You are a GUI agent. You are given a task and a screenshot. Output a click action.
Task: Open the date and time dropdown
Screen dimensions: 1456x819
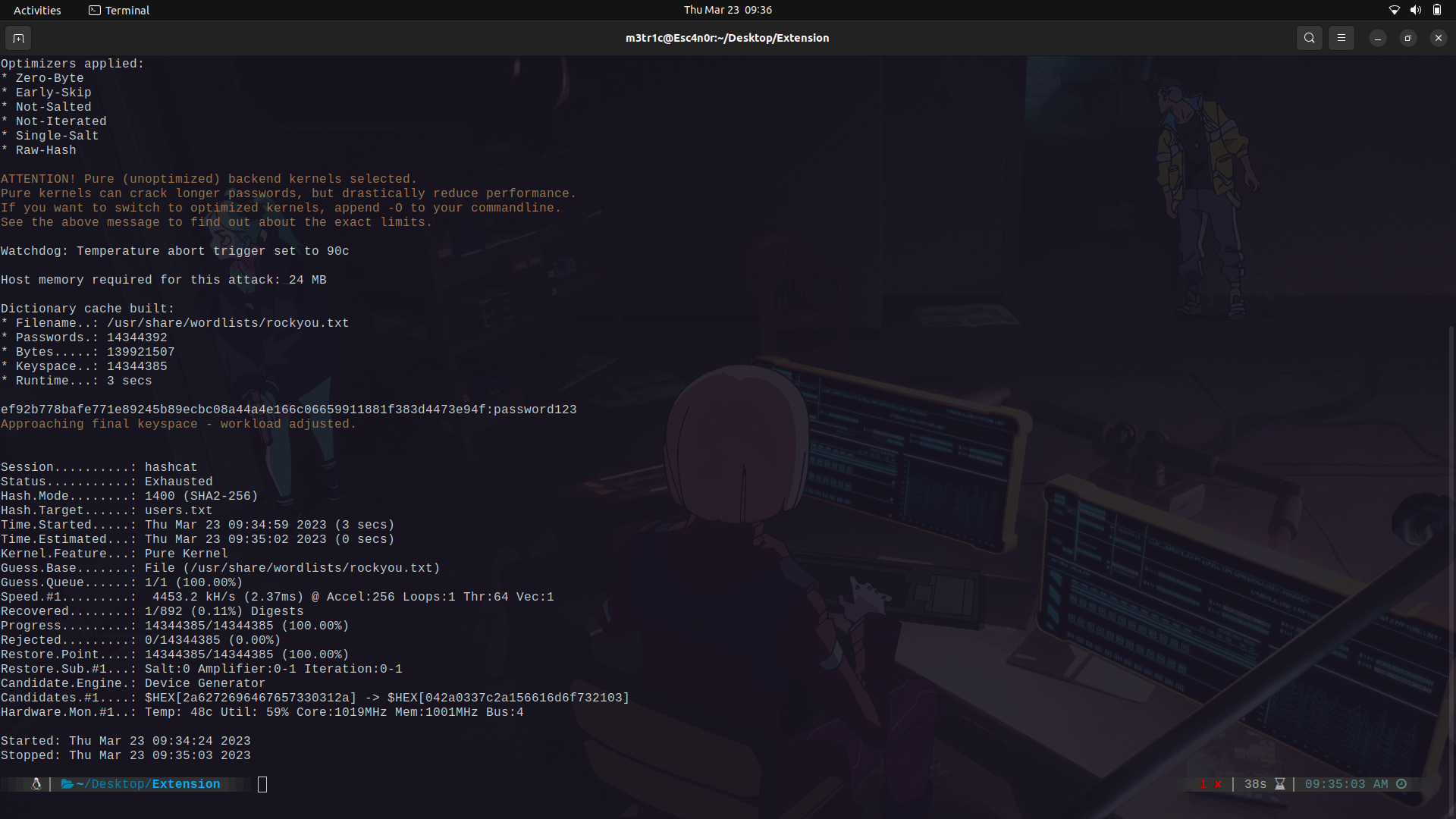tap(727, 10)
